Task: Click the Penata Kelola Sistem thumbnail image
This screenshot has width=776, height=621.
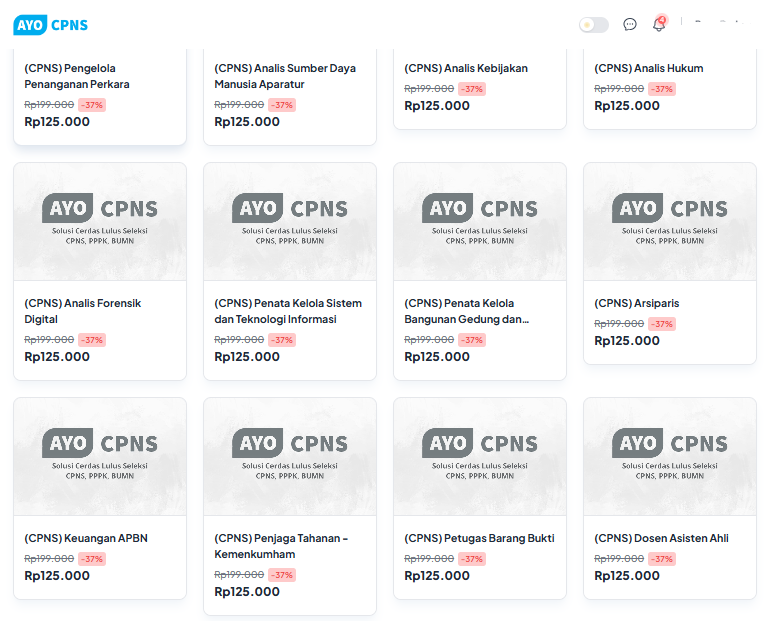Action: coord(290,222)
